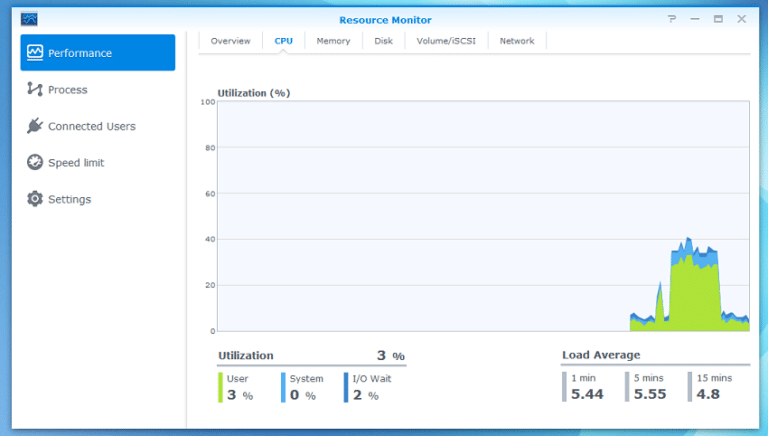Click the dark blue I/O Wait color bar

point(346,388)
